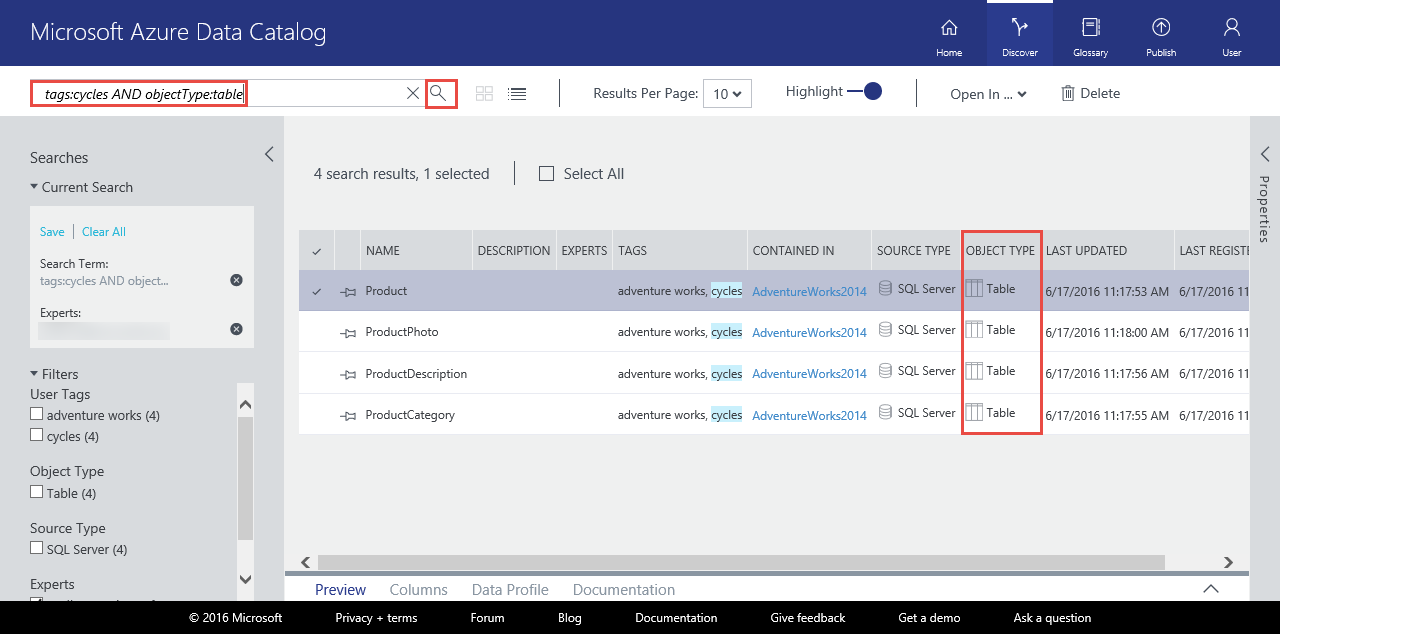Screen dimensions: 1406x634
Task: Click SQL Server icon in Product row
Action: tap(885, 289)
